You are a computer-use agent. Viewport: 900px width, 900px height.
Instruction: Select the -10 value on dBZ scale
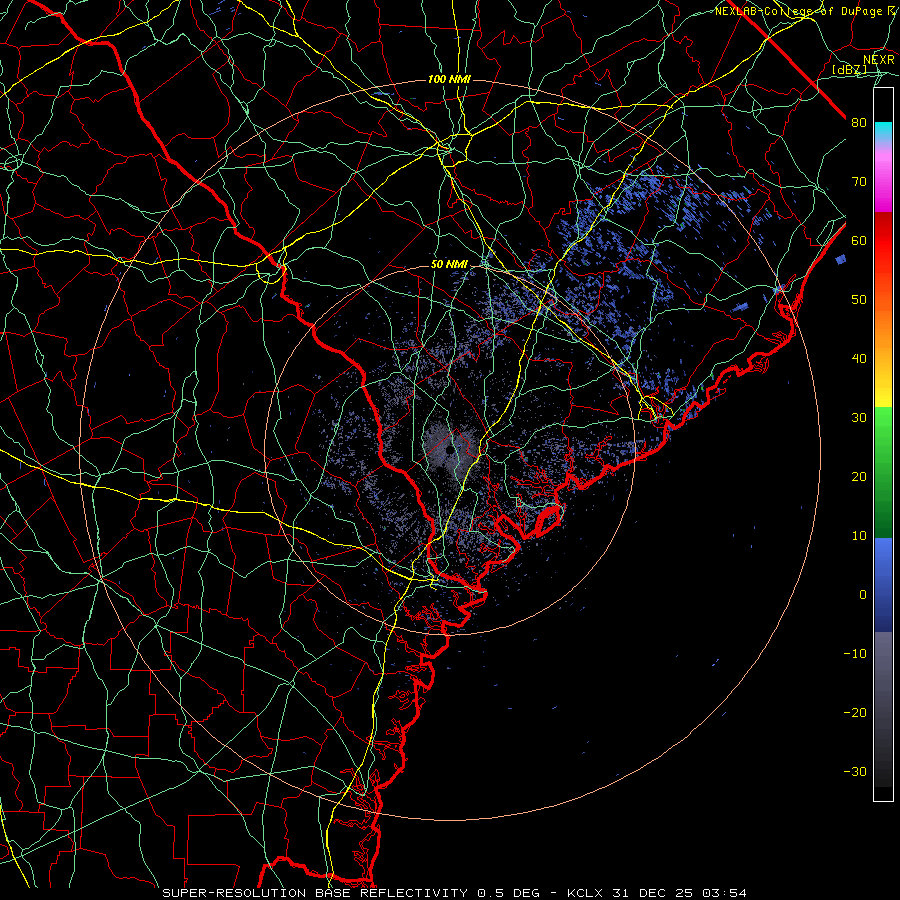[855, 653]
